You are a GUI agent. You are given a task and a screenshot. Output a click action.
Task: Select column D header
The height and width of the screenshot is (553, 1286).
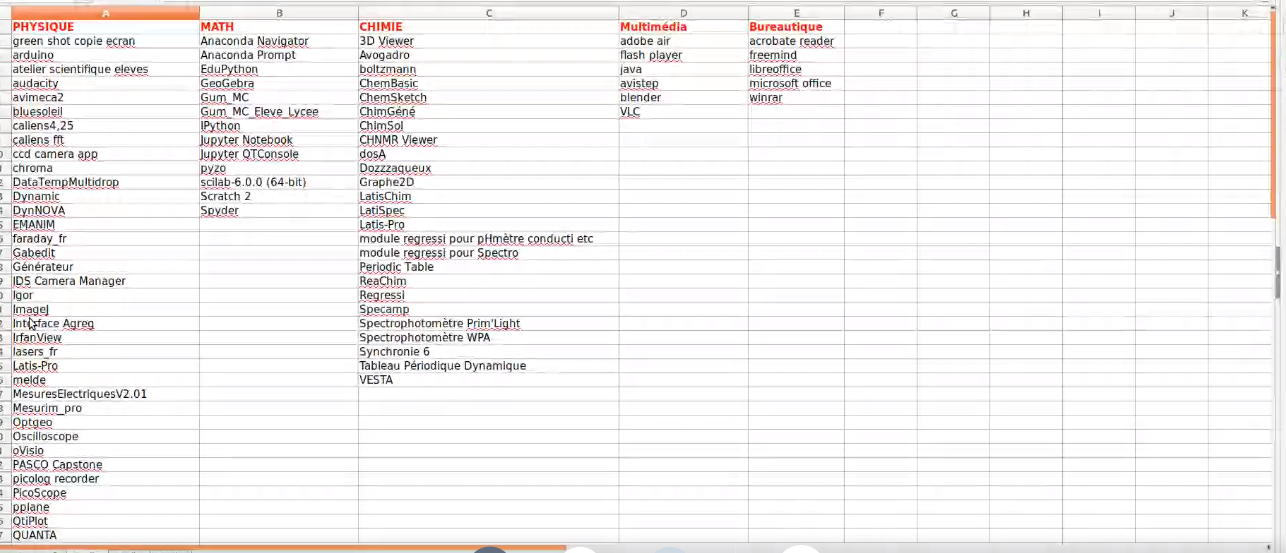(683, 13)
